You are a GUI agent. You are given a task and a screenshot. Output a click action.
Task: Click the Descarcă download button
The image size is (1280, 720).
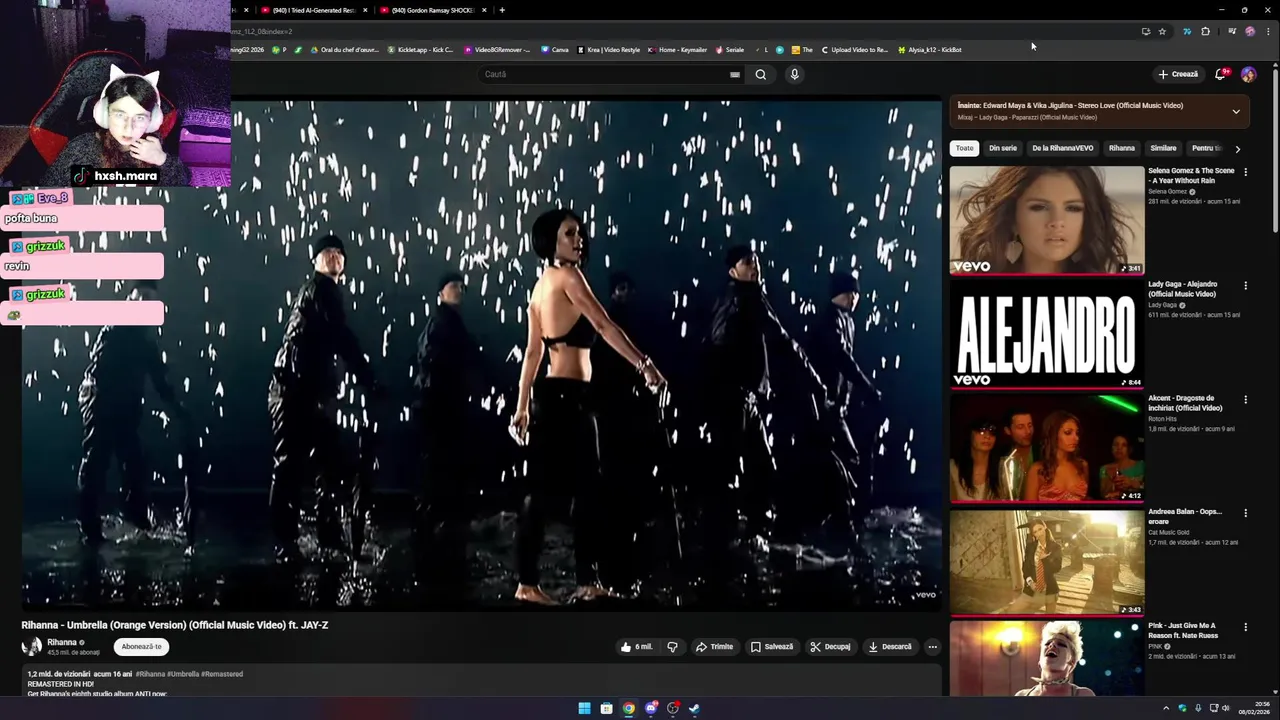click(890, 647)
